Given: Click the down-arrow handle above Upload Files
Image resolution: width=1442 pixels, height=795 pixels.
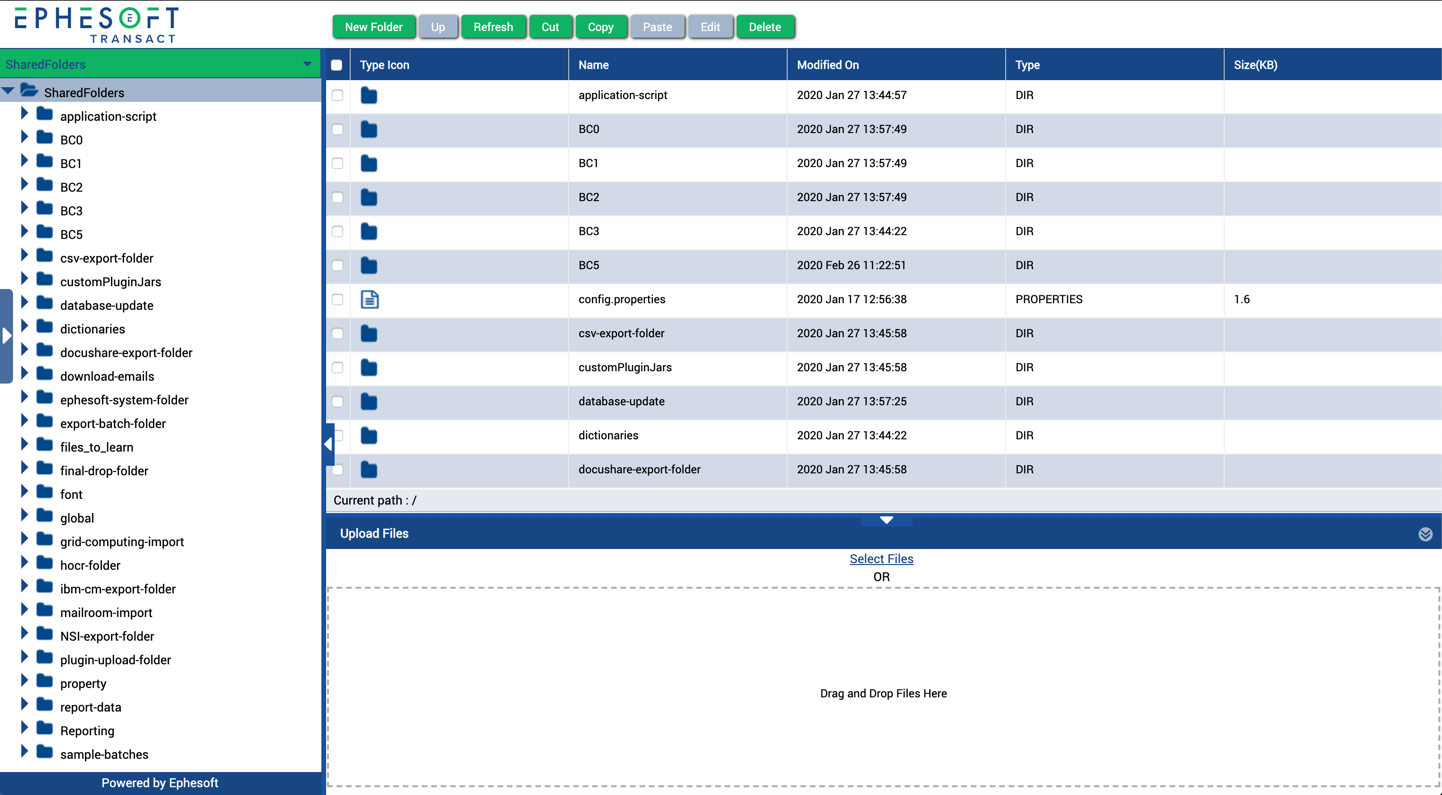Looking at the screenshot, I should pyautogui.click(x=886, y=520).
